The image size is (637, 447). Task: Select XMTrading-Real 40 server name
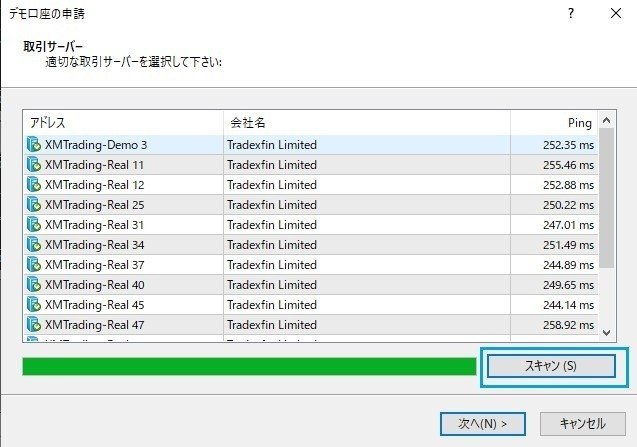(94, 284)
